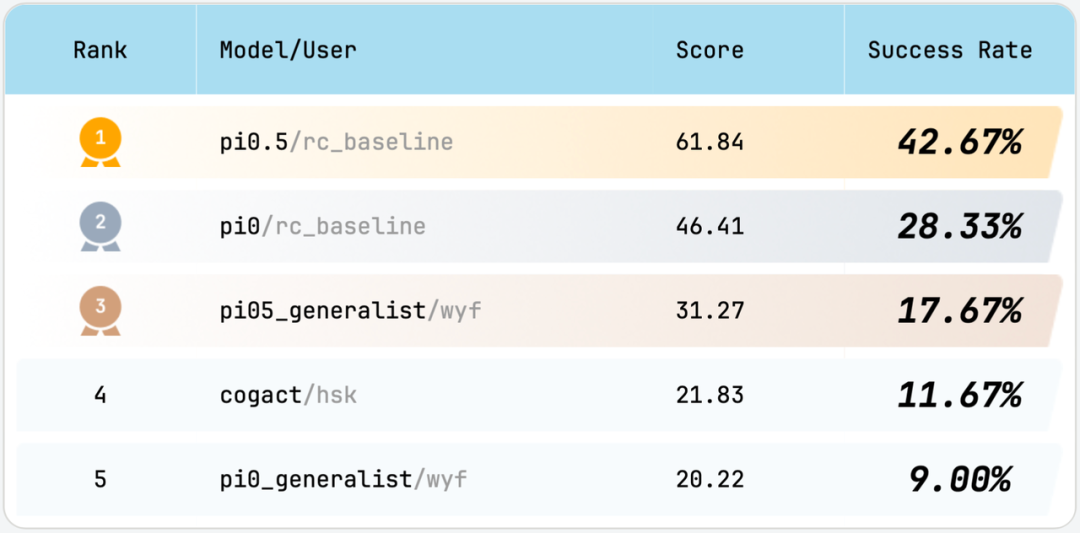Viewport: 1080px width, 533px height.
Task: Click the gold first-place medal icon
Action: tap(100, 142)
